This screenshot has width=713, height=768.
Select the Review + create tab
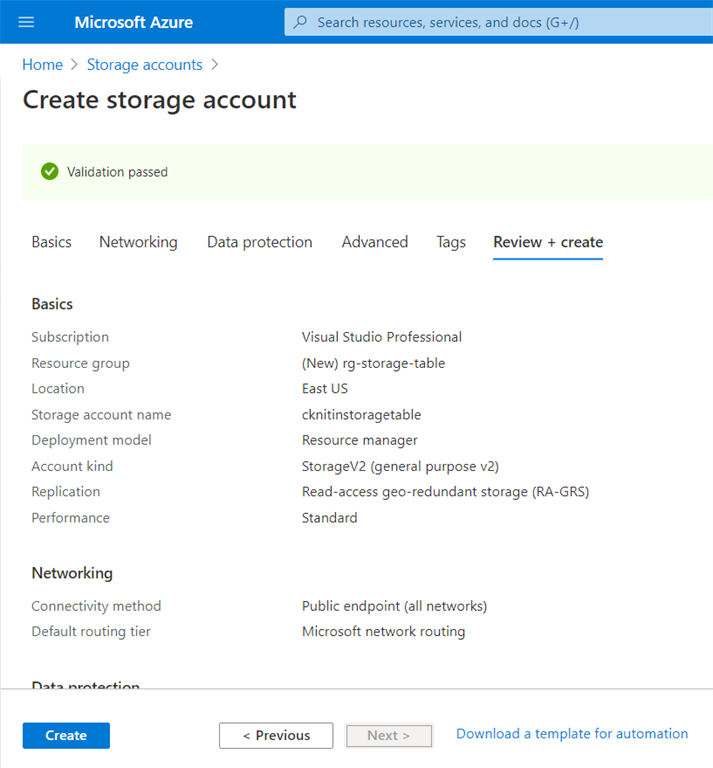click(x=548, y=242)
